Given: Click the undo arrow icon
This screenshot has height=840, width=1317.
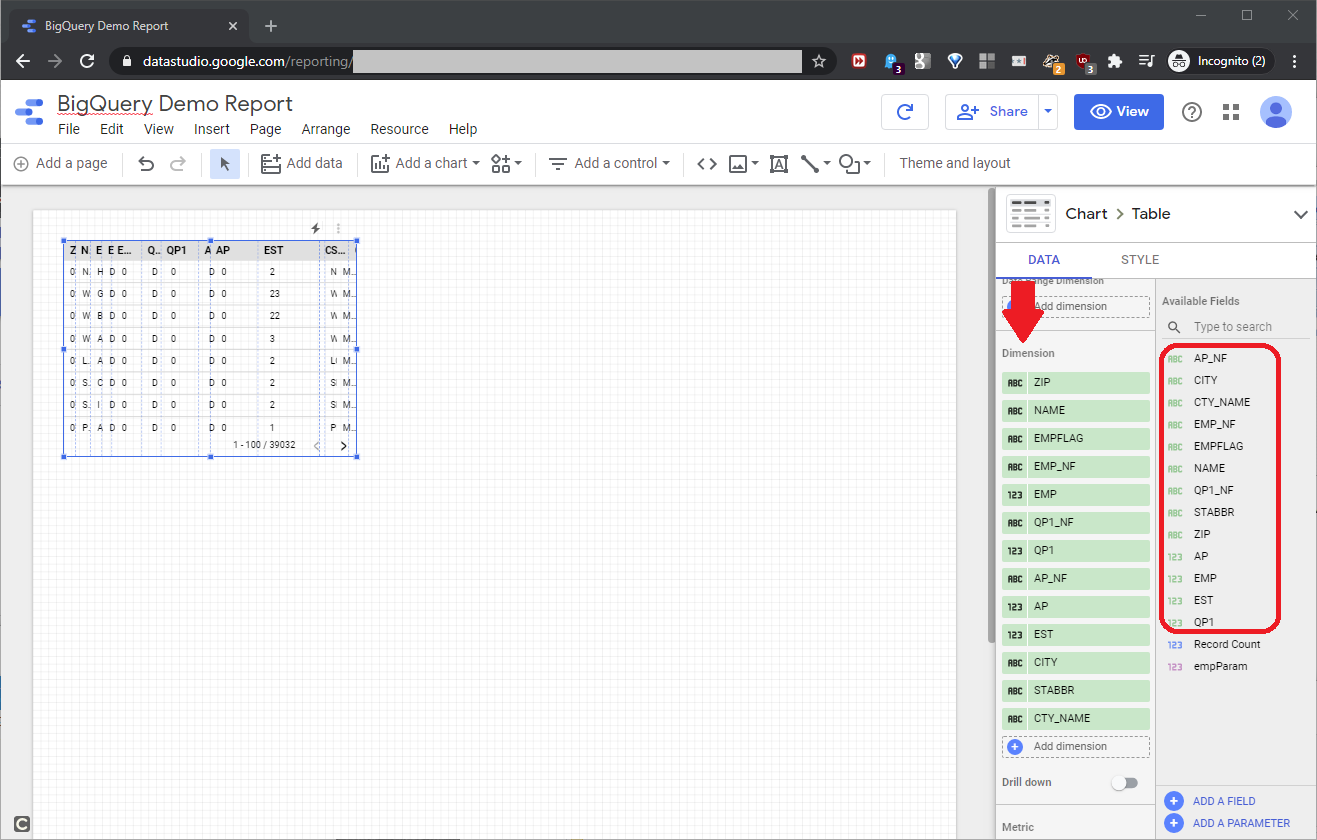Looking at the screenshot, I should click(x=147, y=163).
